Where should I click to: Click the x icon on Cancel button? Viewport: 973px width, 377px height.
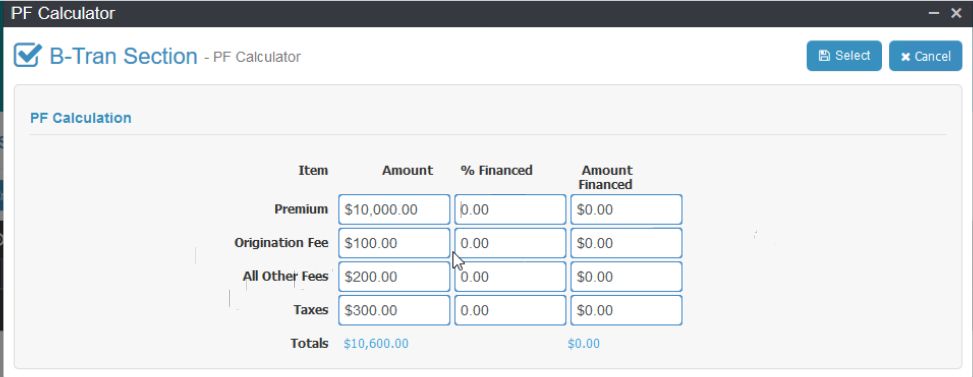[905, 57]
